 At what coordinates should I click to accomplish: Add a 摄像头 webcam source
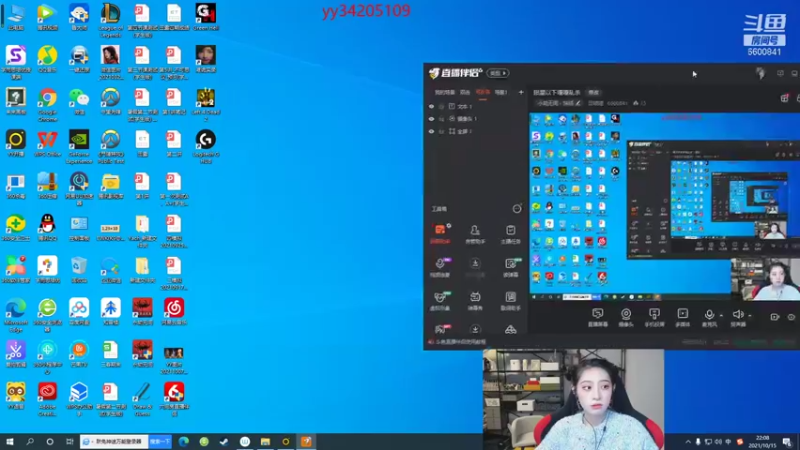[x=626, y=316]
